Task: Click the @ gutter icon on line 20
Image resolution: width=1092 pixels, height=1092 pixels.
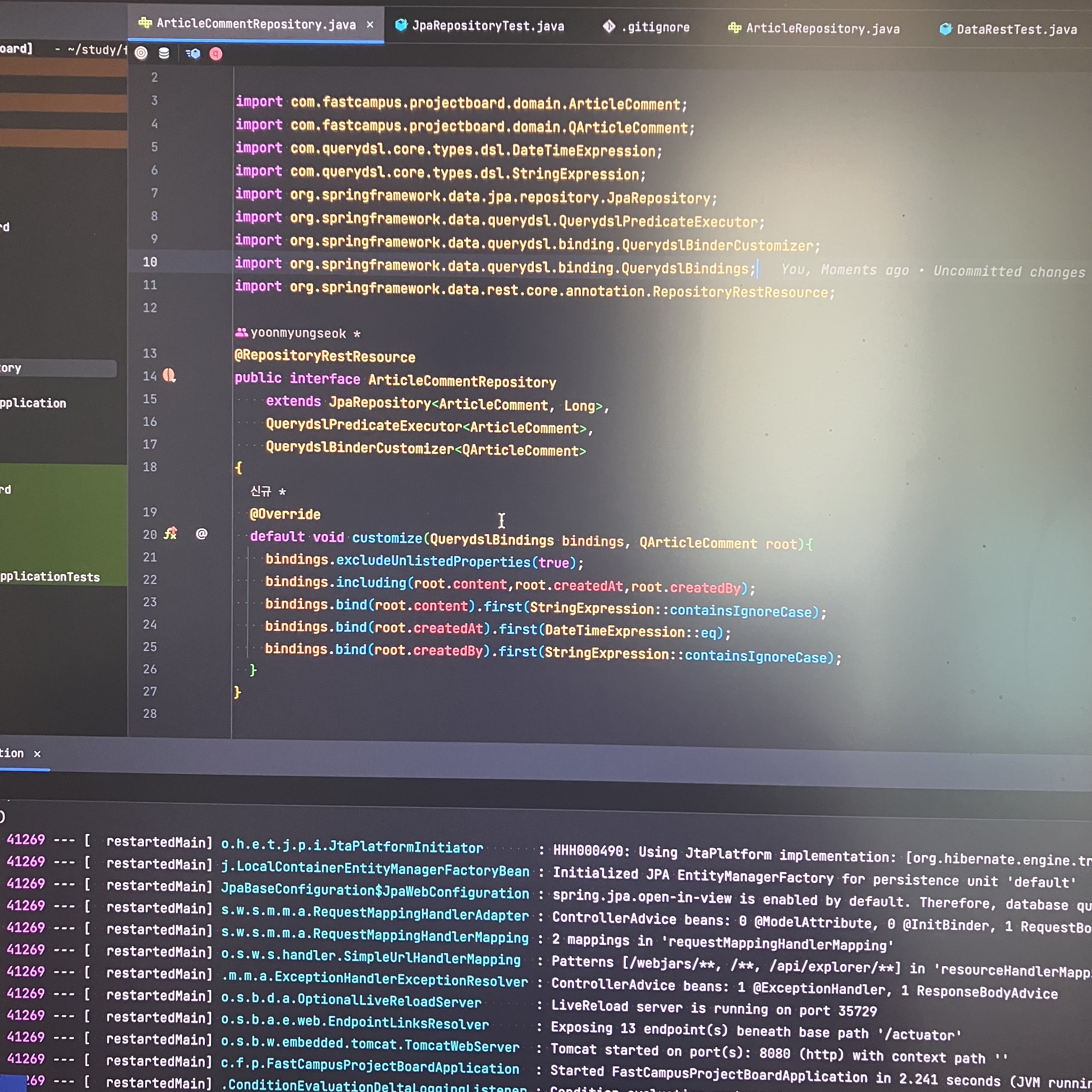Action: click(x=202, y=534)
